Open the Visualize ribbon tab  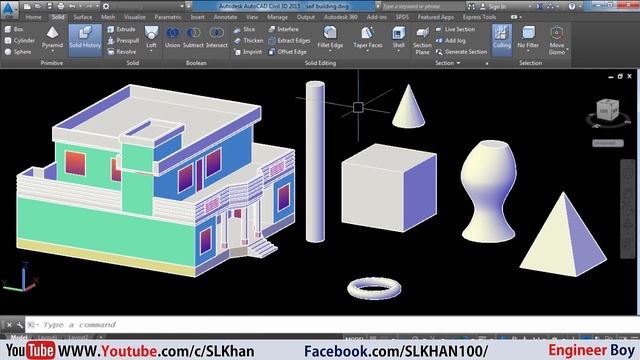click(135, 17)
